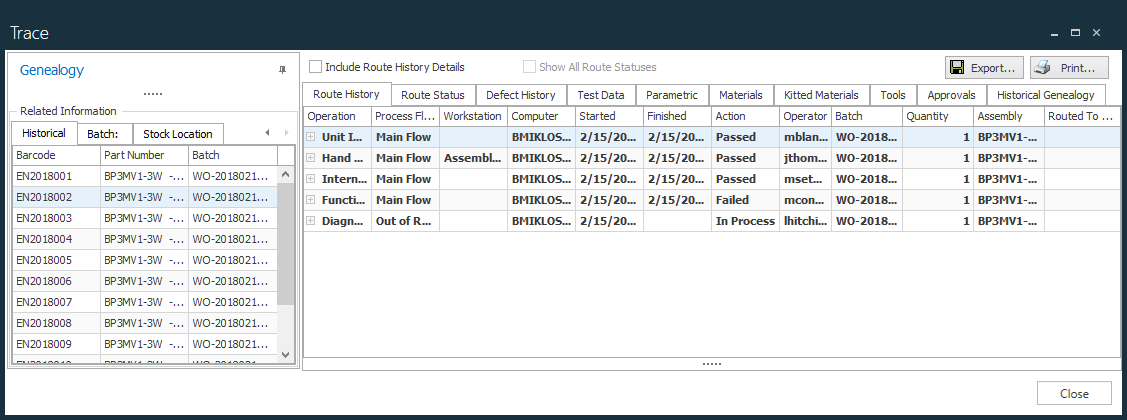The width and height of the screenshot is (1127, 420).
Task: Expand the Unit I... operation row
Action: [311, 137]
